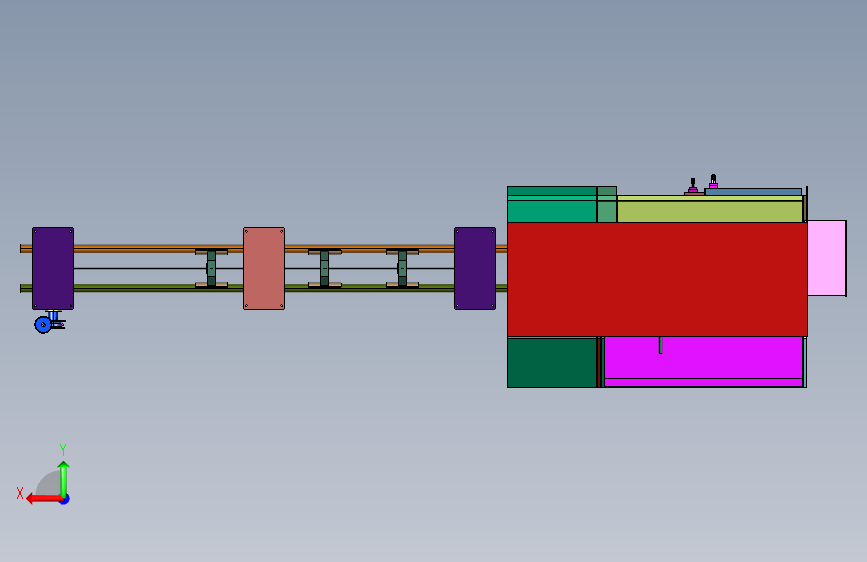Click the red X axis arrow of triad

(44, 499)
